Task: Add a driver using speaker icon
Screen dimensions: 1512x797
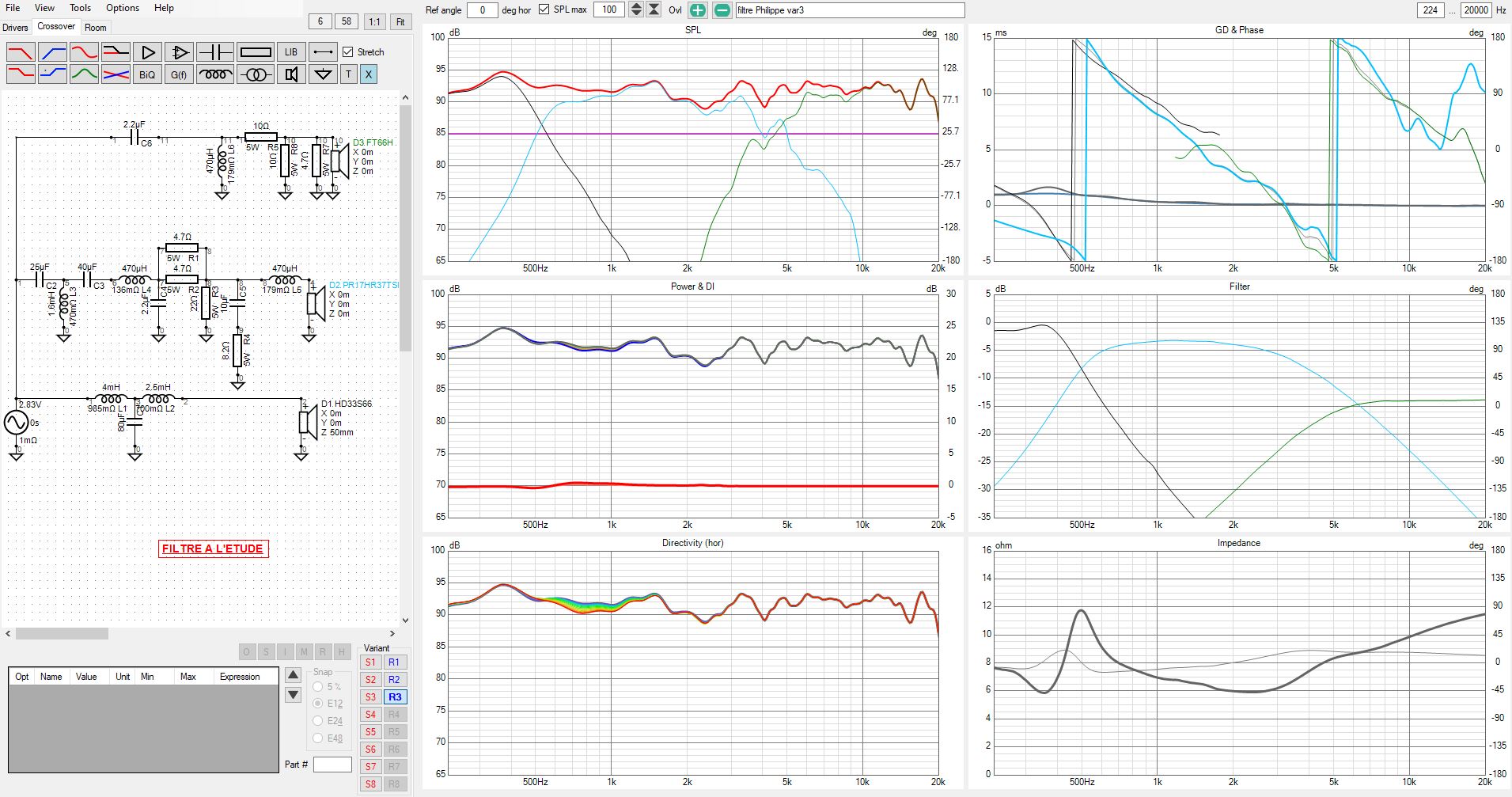Action: 291,74
